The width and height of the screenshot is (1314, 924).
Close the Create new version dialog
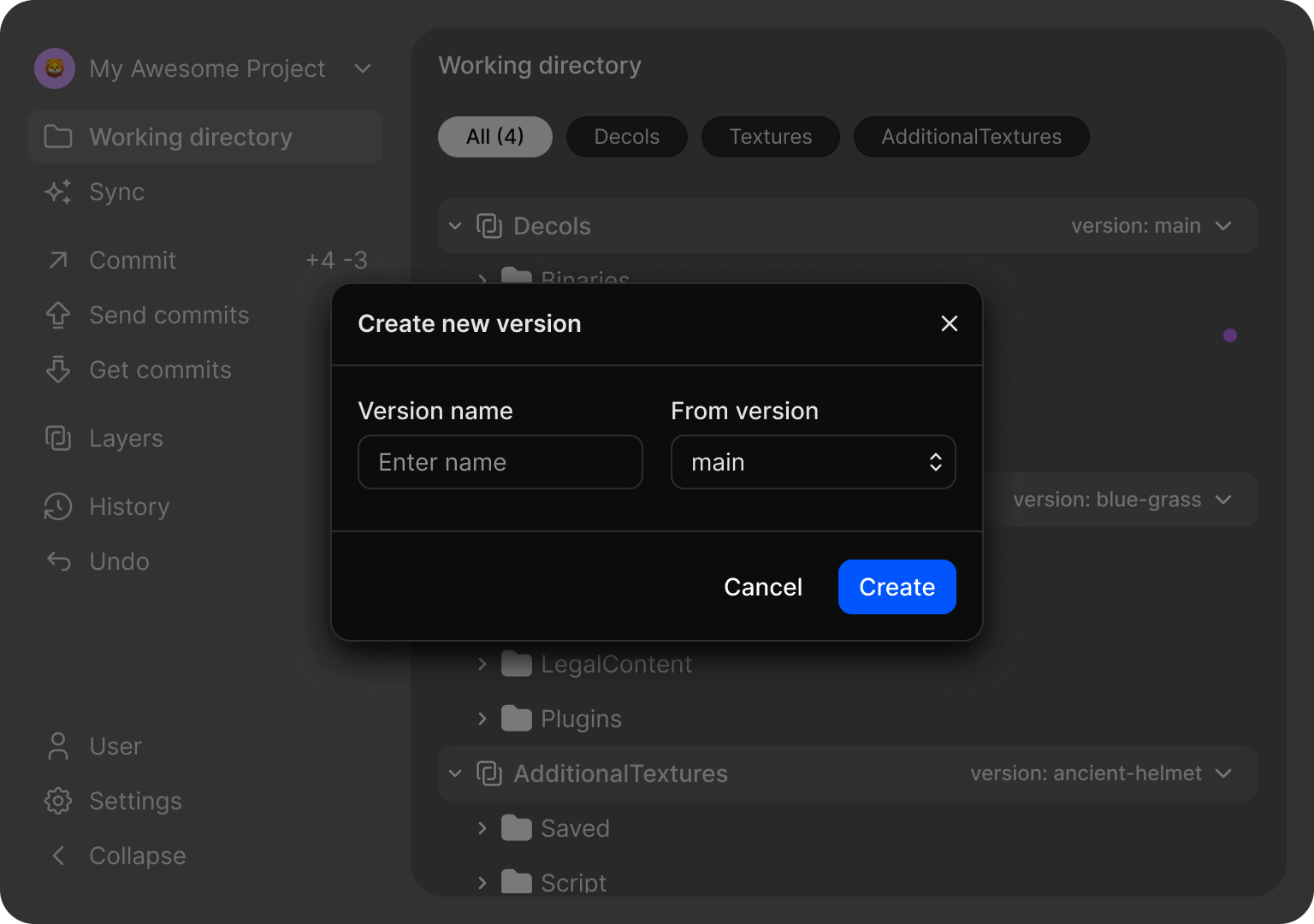click(x=949, y=323)
